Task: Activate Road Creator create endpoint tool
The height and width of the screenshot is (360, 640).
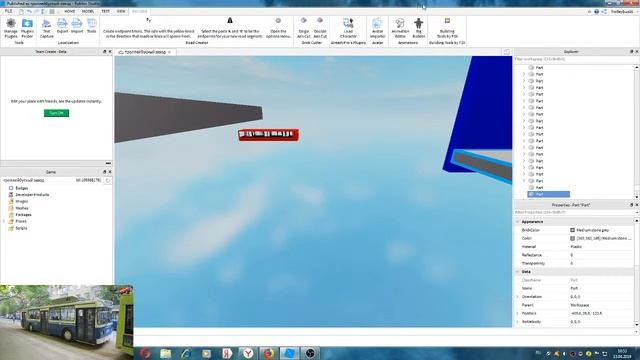Action: (149, 28)
